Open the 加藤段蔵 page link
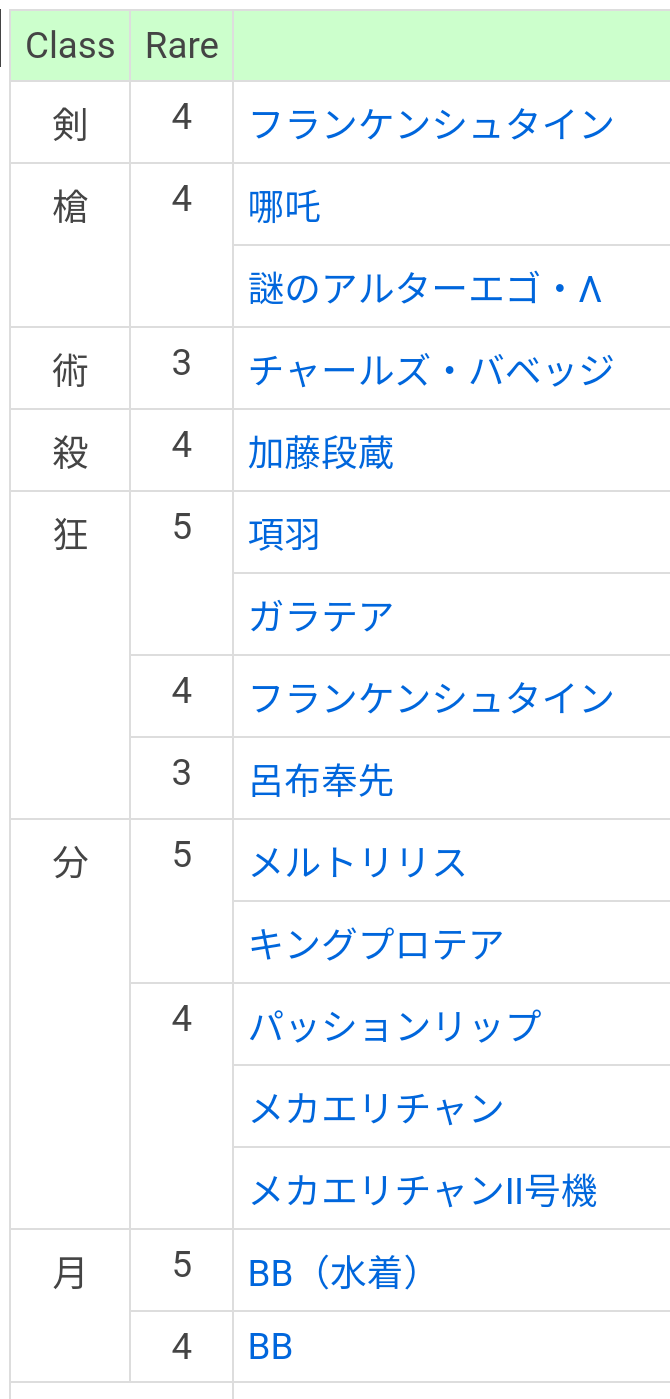 click(x=321, y=453)
